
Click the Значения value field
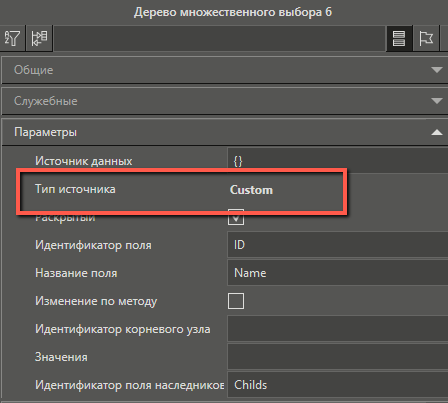click(x=338, y=357)
